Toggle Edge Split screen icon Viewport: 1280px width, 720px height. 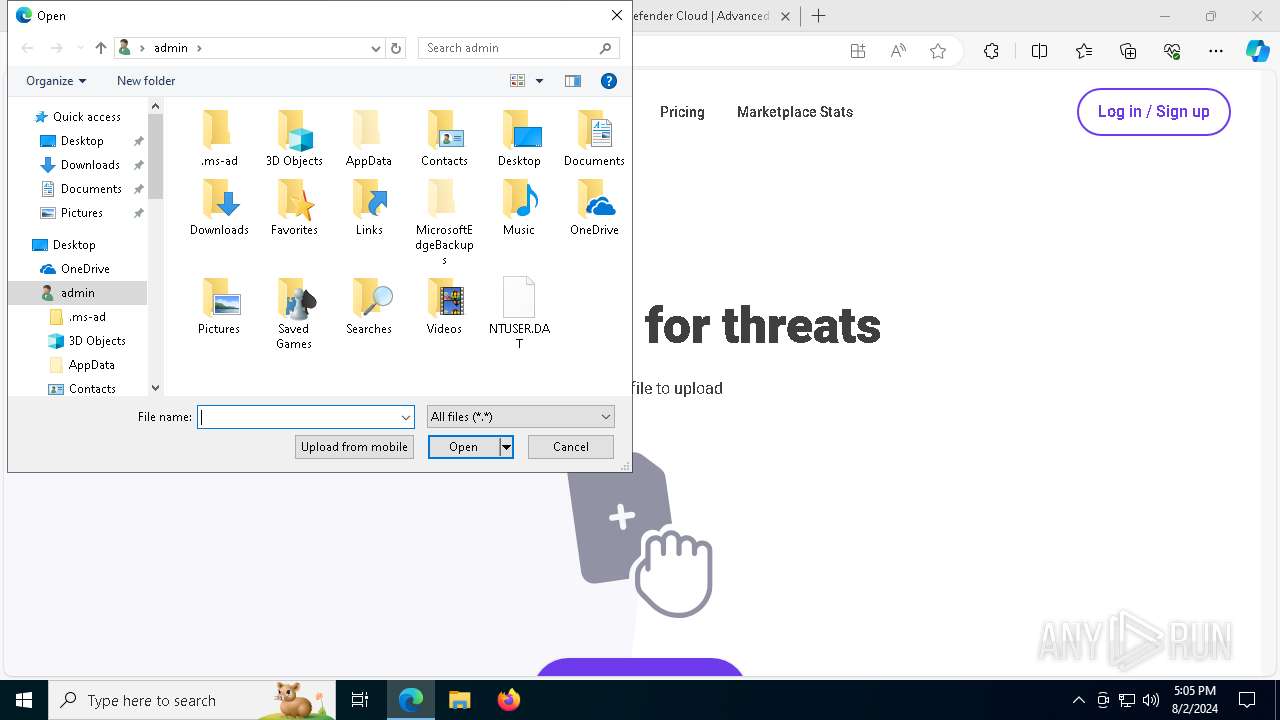(1039, 51)
